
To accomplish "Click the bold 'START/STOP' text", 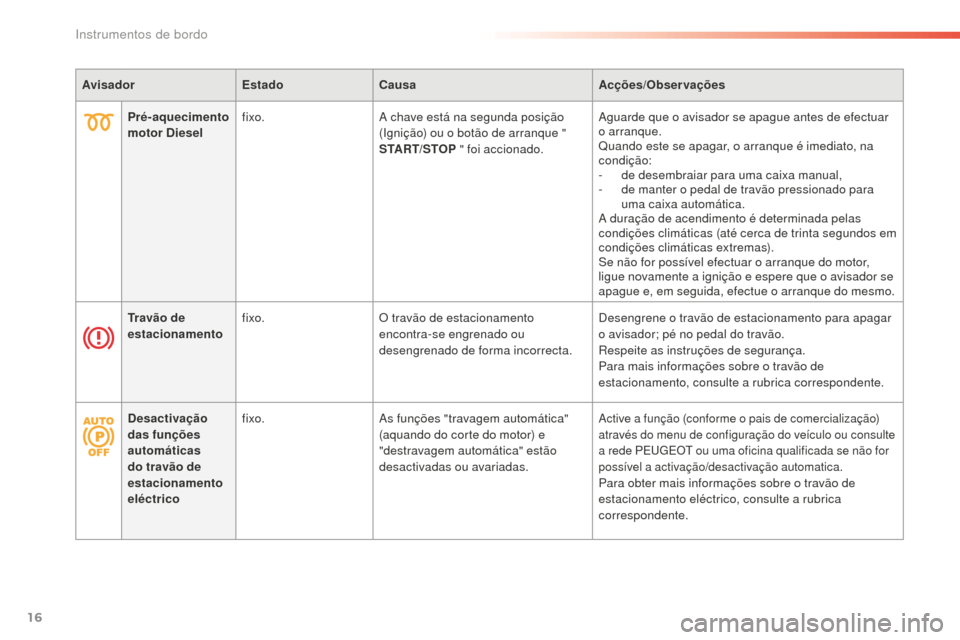I will tap(418, 149).
